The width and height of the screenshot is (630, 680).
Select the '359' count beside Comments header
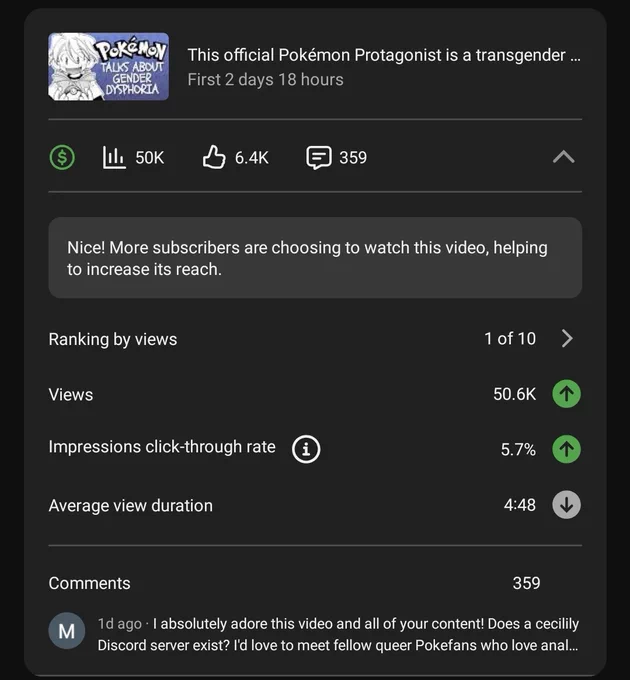[526, 583]
